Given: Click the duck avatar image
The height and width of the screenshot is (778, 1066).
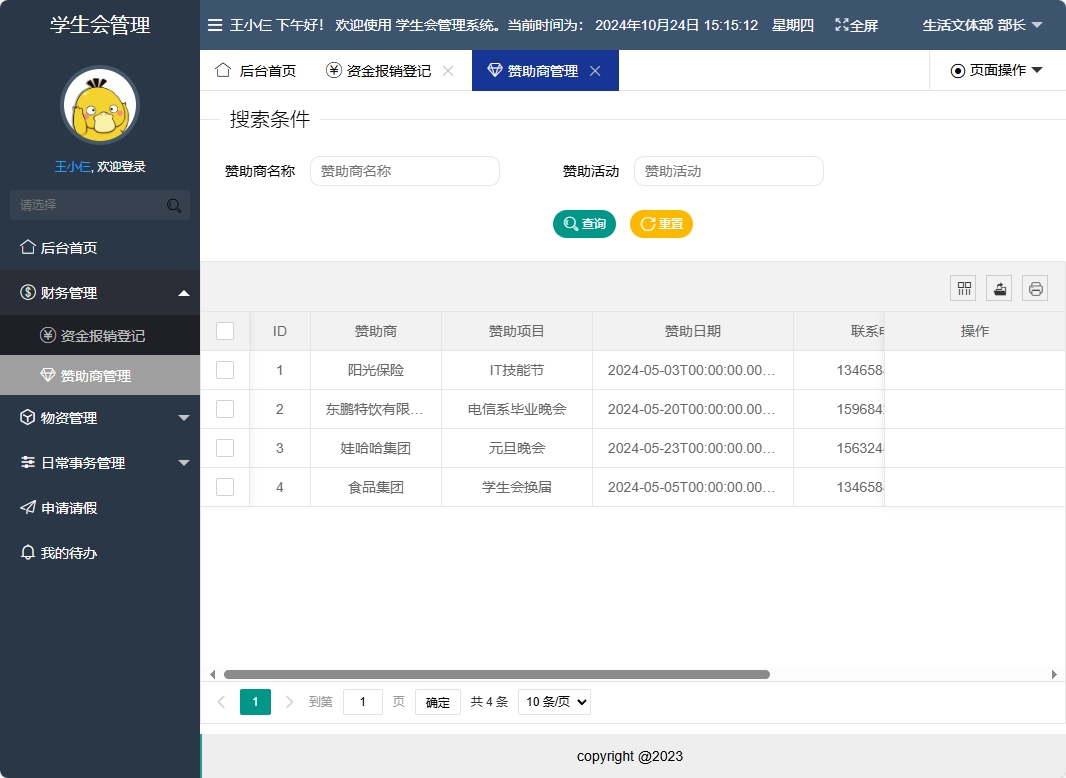Looking at the screenshot, I should (99, 103).
